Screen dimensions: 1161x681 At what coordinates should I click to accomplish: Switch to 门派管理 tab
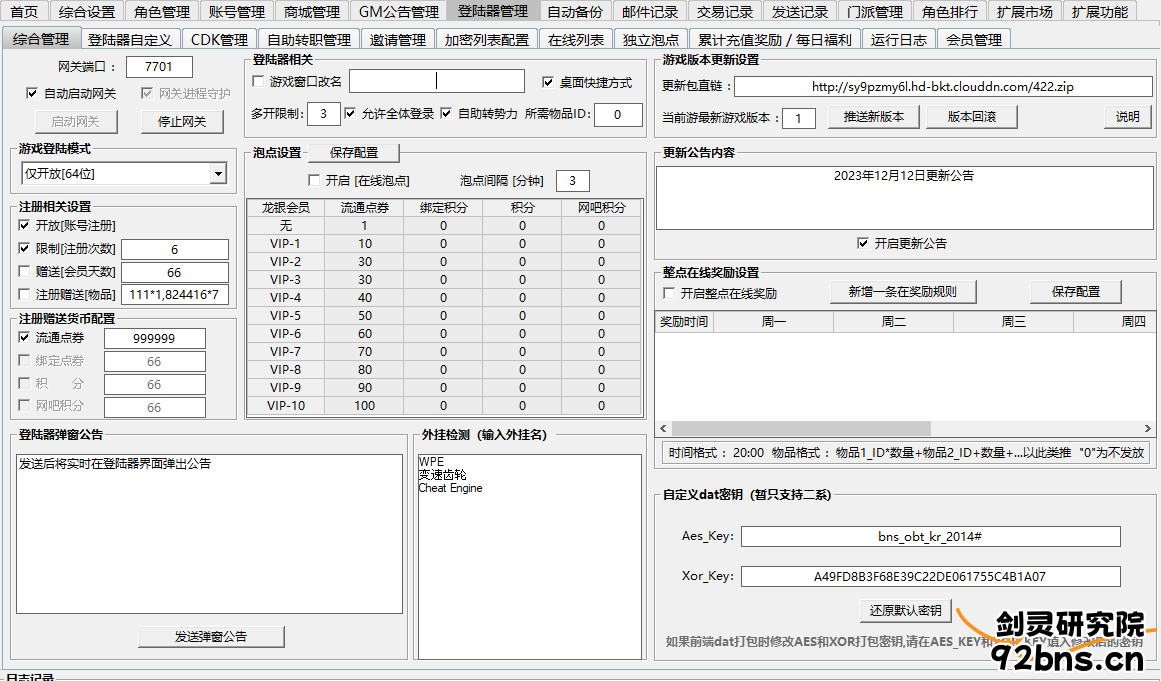pyautogui.click(x=874, y=12)
